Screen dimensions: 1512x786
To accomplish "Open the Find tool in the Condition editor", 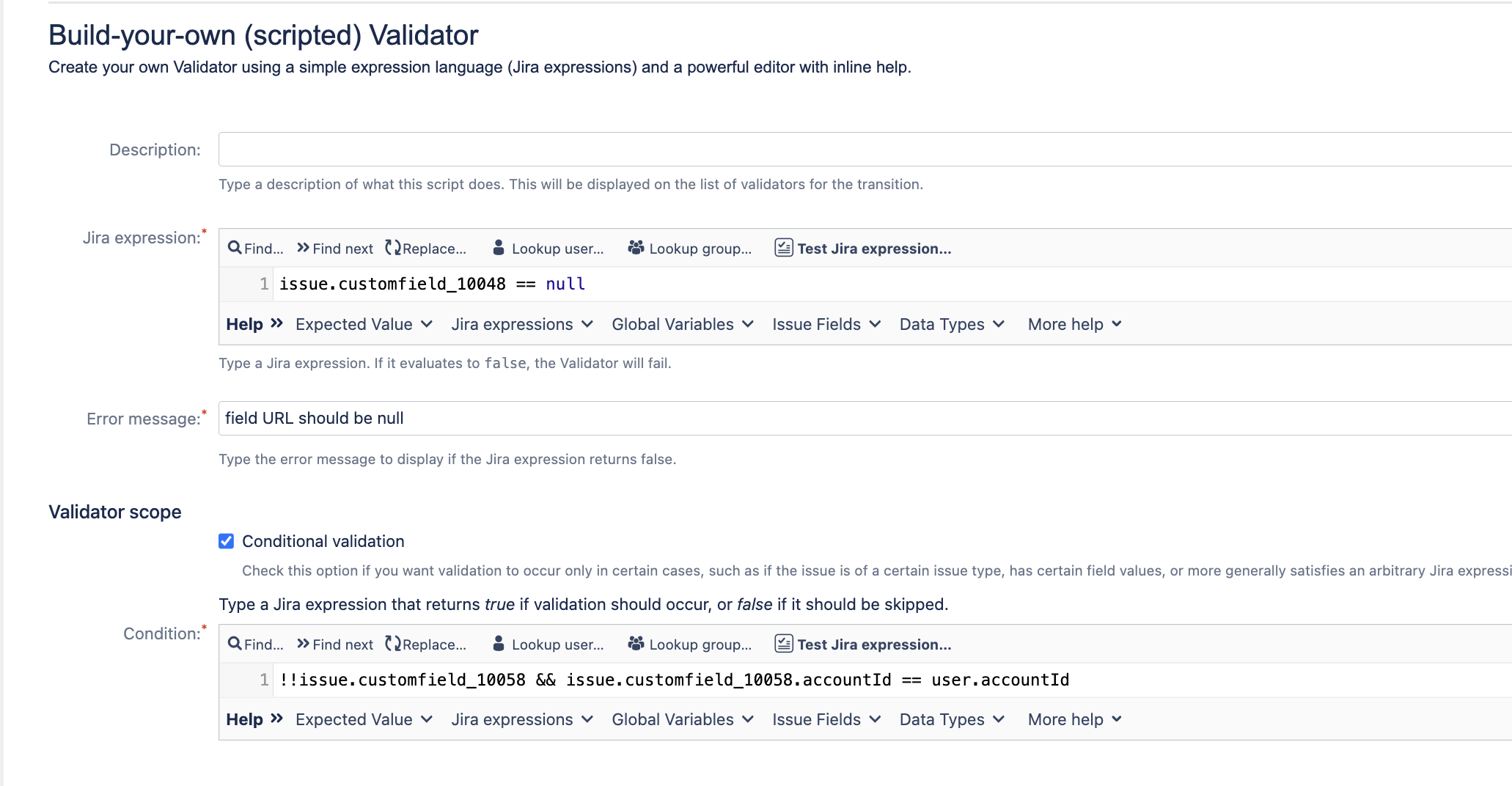I will click(254, 644).
